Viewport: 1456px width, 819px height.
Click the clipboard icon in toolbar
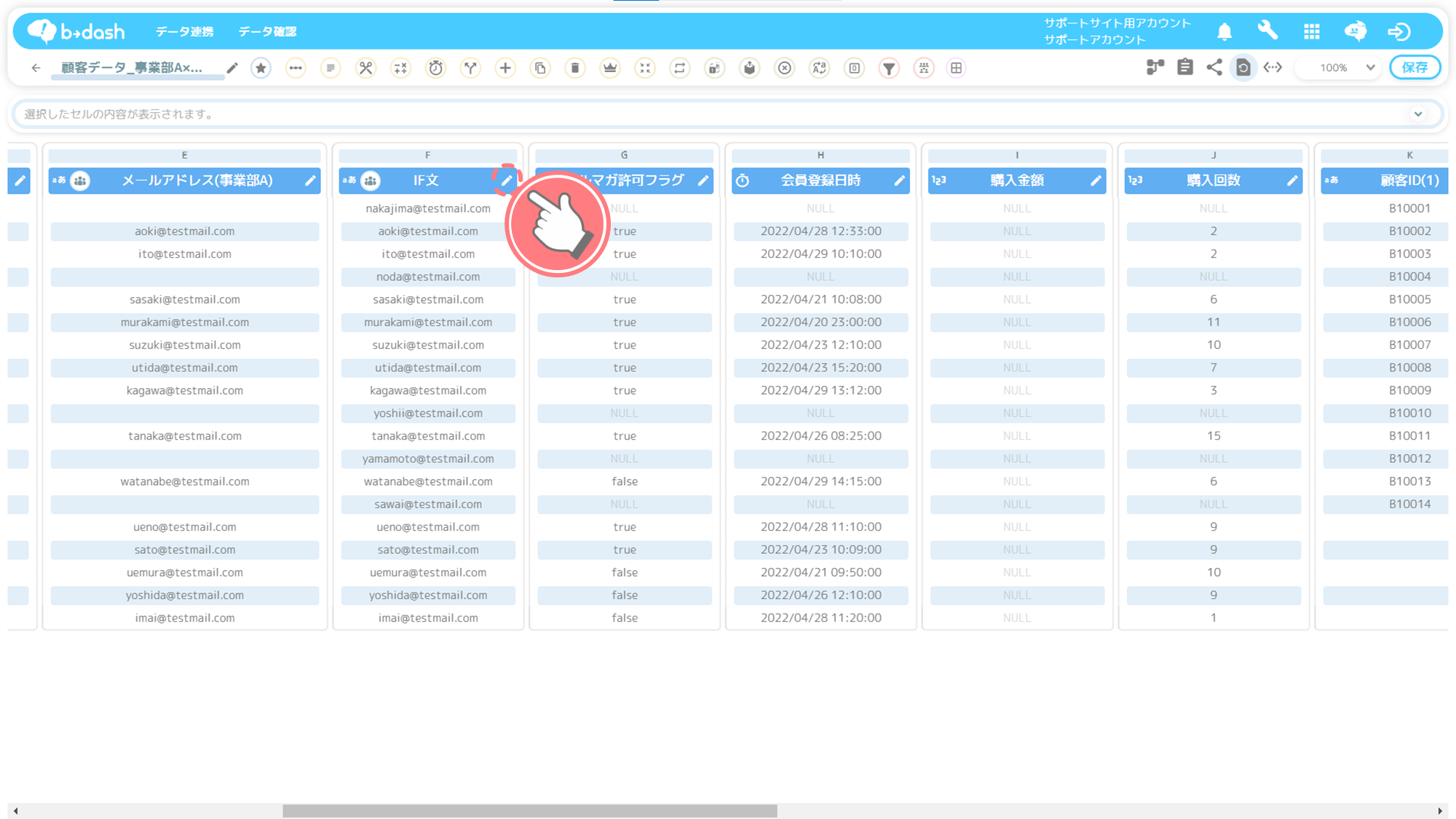click(1185, 68)
